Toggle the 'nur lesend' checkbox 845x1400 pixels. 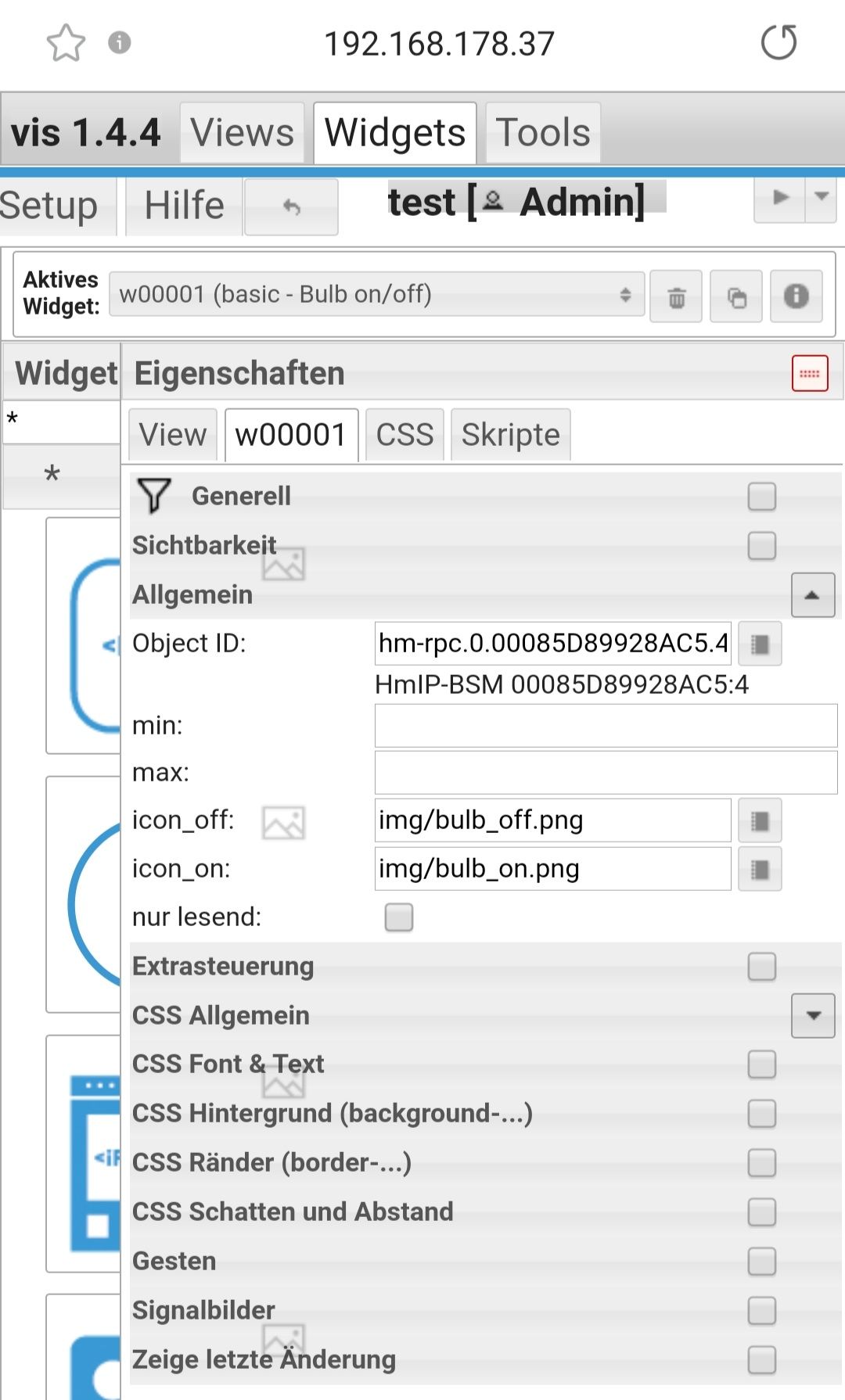tap(398, 917)
